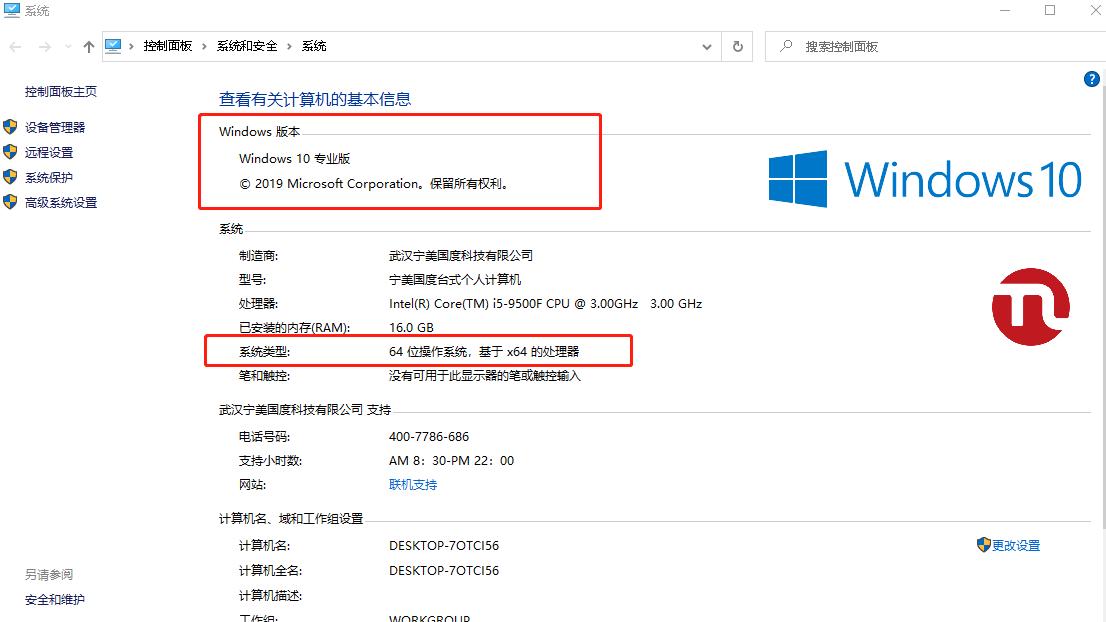The height and width of the screenshot is (622, 1106).
Task: Click shield icon beside 设备管理器
Action: pyautogui.click(x=10, y=127)
